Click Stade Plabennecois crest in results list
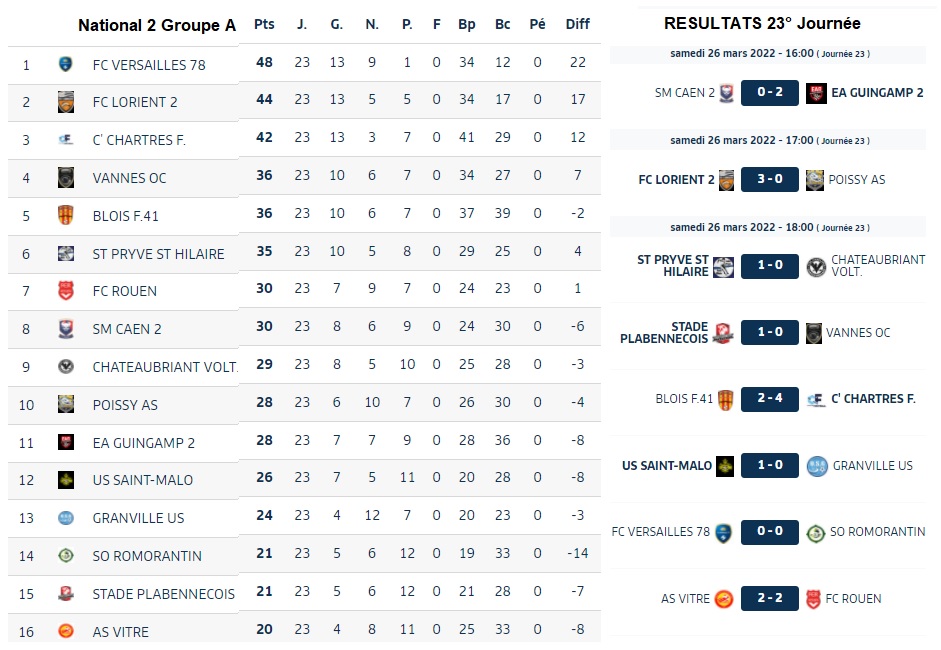Image resolution: width=941 pixels, height=650 pixels. 723,333
